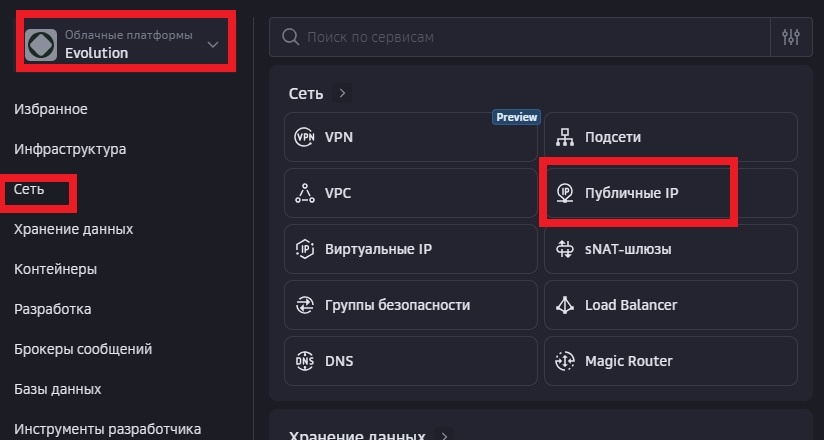Select Разработка in the sidebar
Screen dimensions: 824x440
[53, 309]
